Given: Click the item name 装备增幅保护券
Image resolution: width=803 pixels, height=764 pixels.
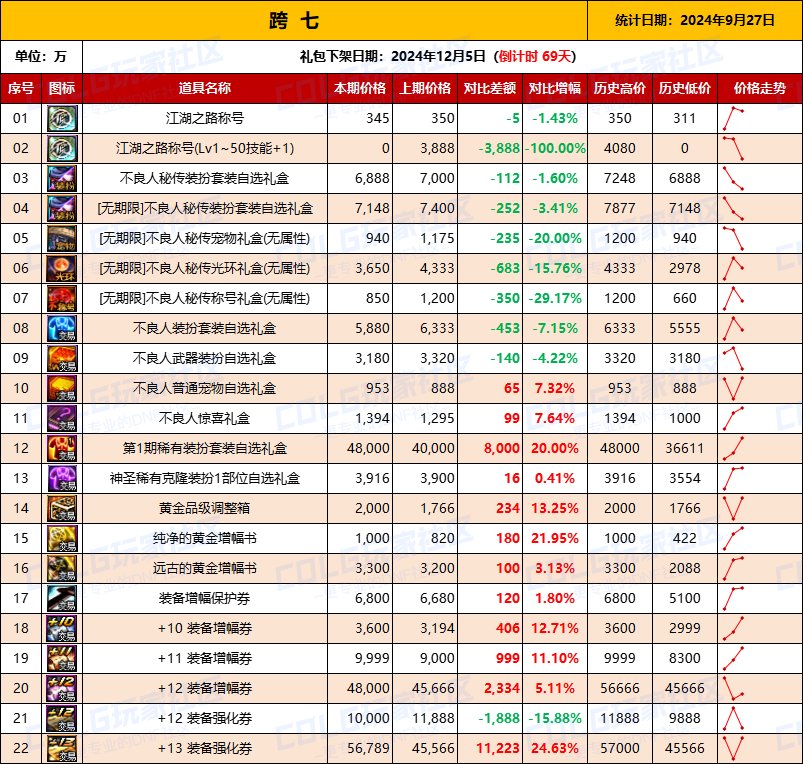Looking at the screenshot, I should (x=205, y=598).
